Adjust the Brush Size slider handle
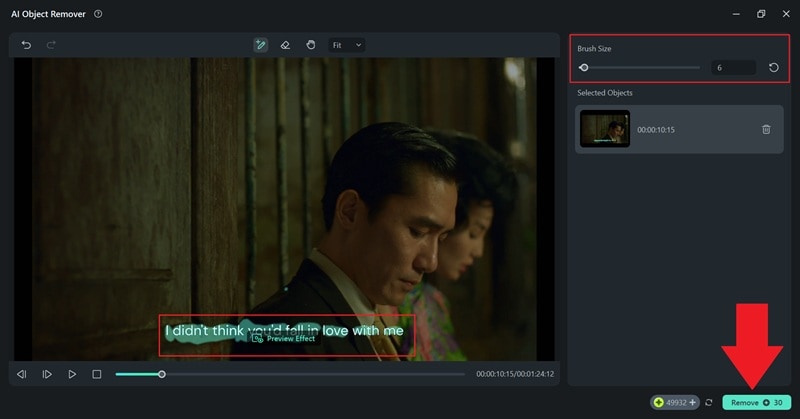Image resolution: width=800 pixels, height=419 pixels. coord(584,67)
